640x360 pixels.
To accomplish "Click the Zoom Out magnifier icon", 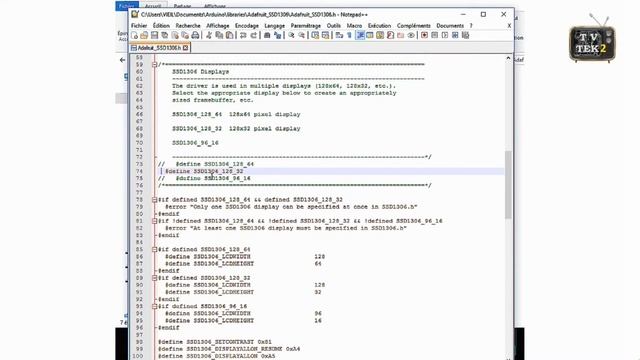I will coord(302,36).
